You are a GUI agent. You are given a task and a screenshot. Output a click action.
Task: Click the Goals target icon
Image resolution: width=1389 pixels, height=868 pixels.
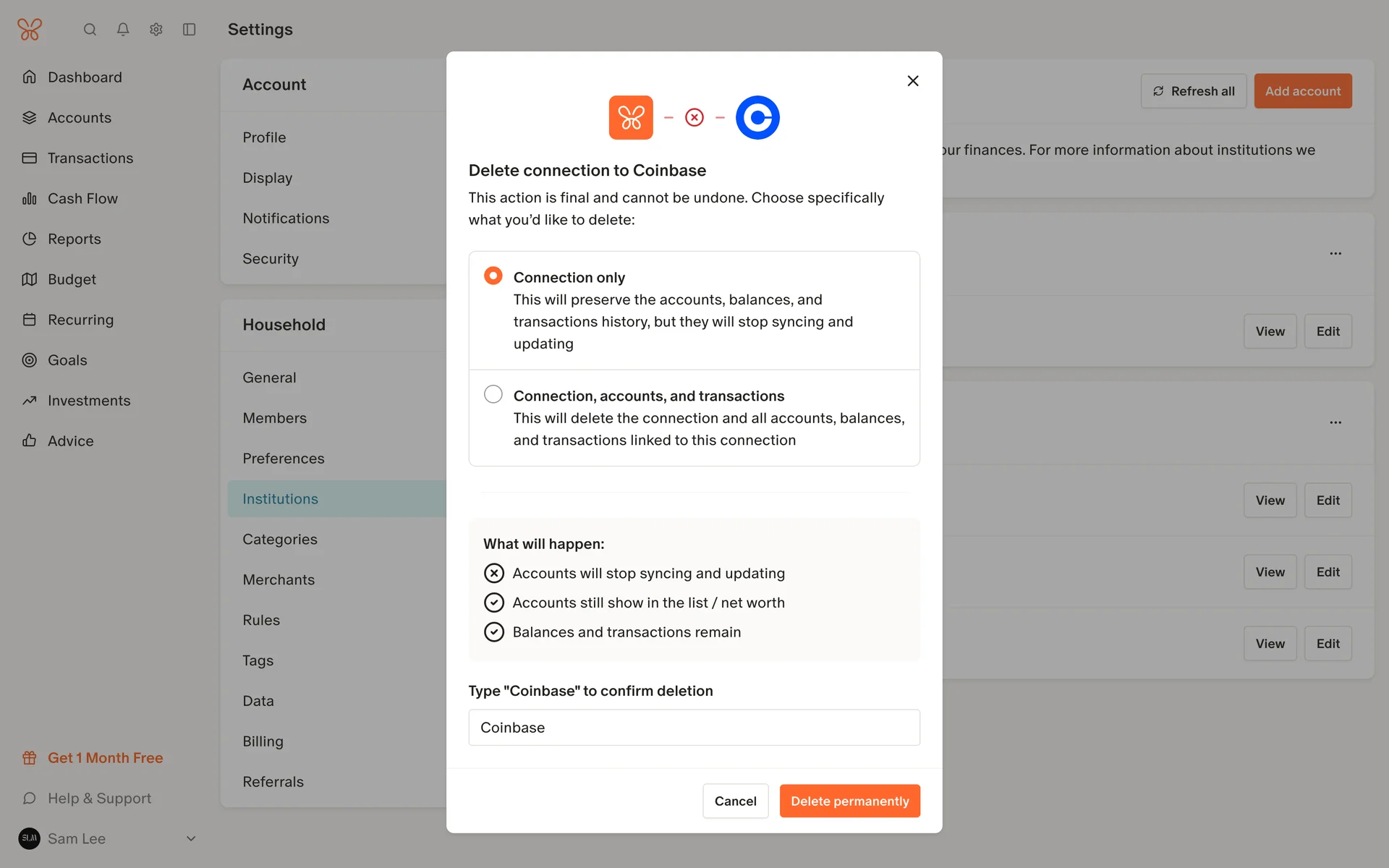pyautogui.click(x=30, y=360)
